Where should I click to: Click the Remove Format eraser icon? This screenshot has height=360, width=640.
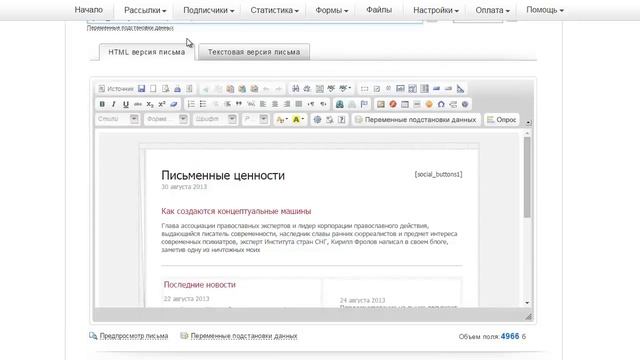click(x=174, y=104)
